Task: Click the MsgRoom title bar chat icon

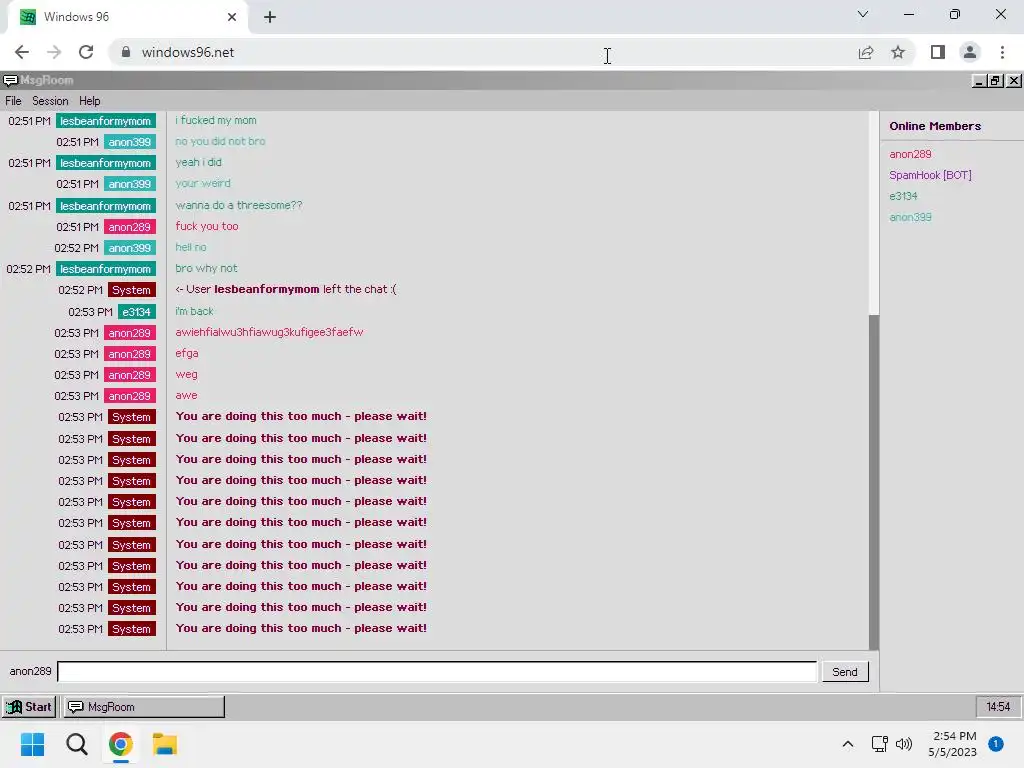Action: pos(10,80)
